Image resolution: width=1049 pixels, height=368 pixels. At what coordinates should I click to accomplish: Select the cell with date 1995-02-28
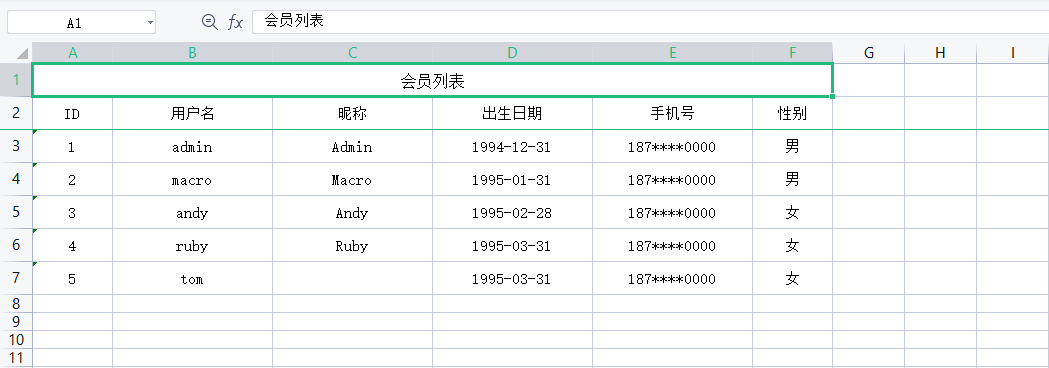(512, 213)
